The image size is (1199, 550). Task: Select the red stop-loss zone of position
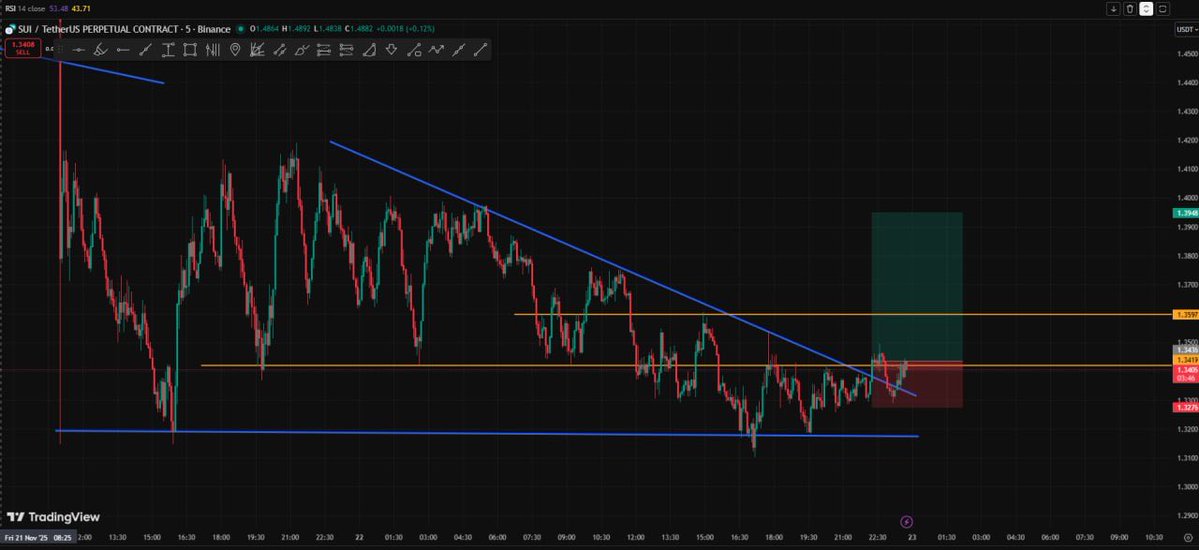point(917,384)
